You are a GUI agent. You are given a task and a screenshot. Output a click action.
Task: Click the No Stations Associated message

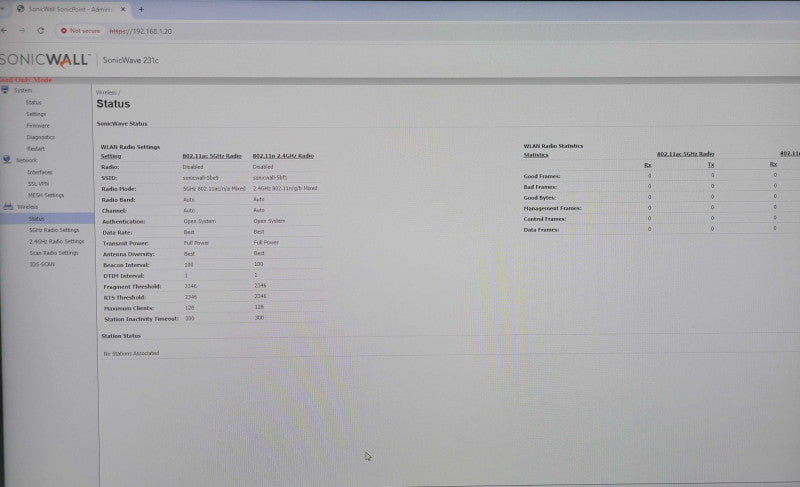pos(131,353)
